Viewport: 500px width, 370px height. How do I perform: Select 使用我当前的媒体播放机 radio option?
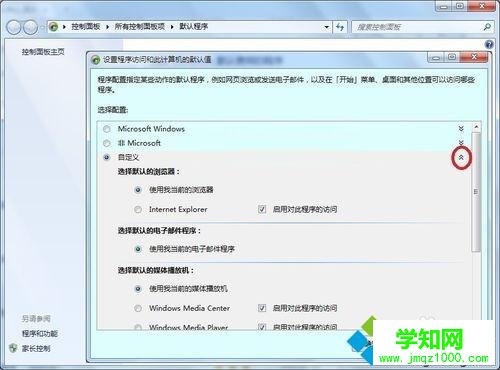coord(138,289)
